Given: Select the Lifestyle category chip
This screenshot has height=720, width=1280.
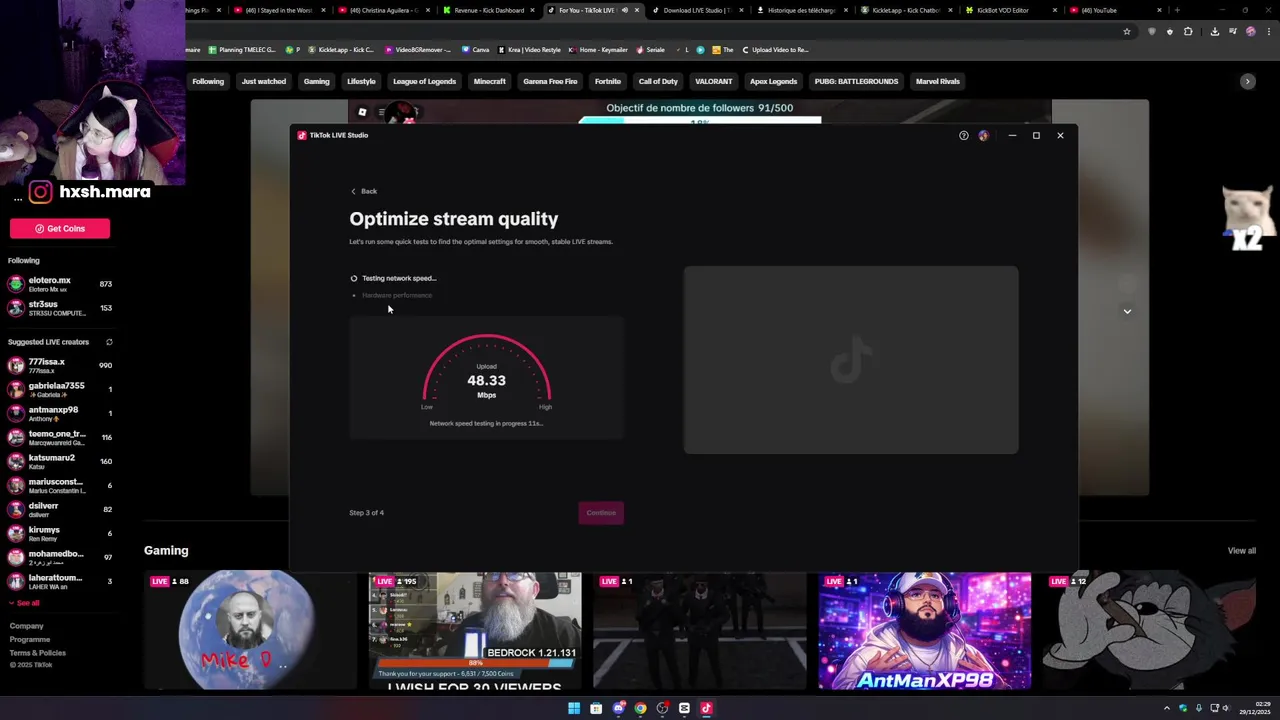Looking at the screenshot, I should pos(361,81).
